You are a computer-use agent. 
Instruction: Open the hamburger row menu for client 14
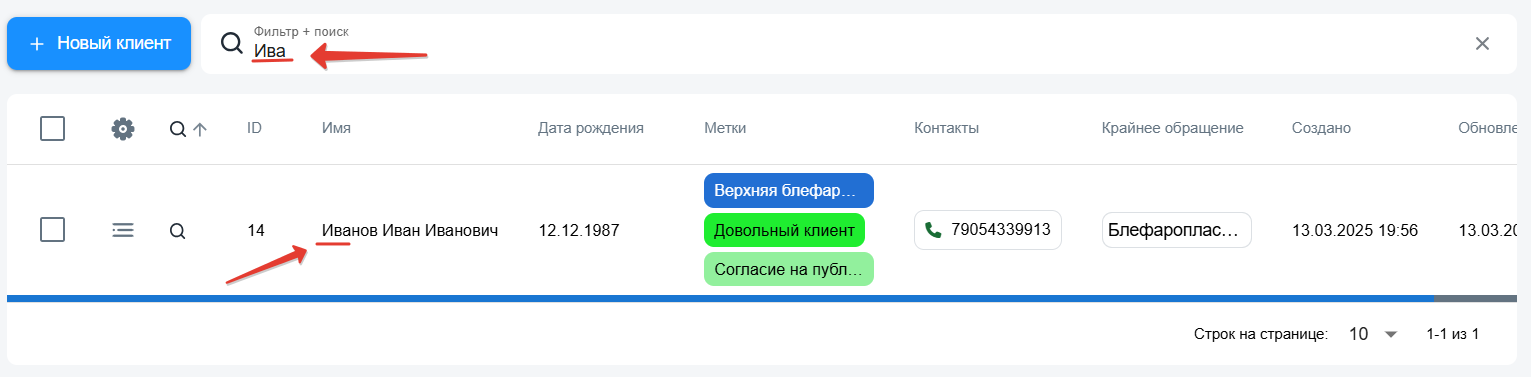coord(123,230)
